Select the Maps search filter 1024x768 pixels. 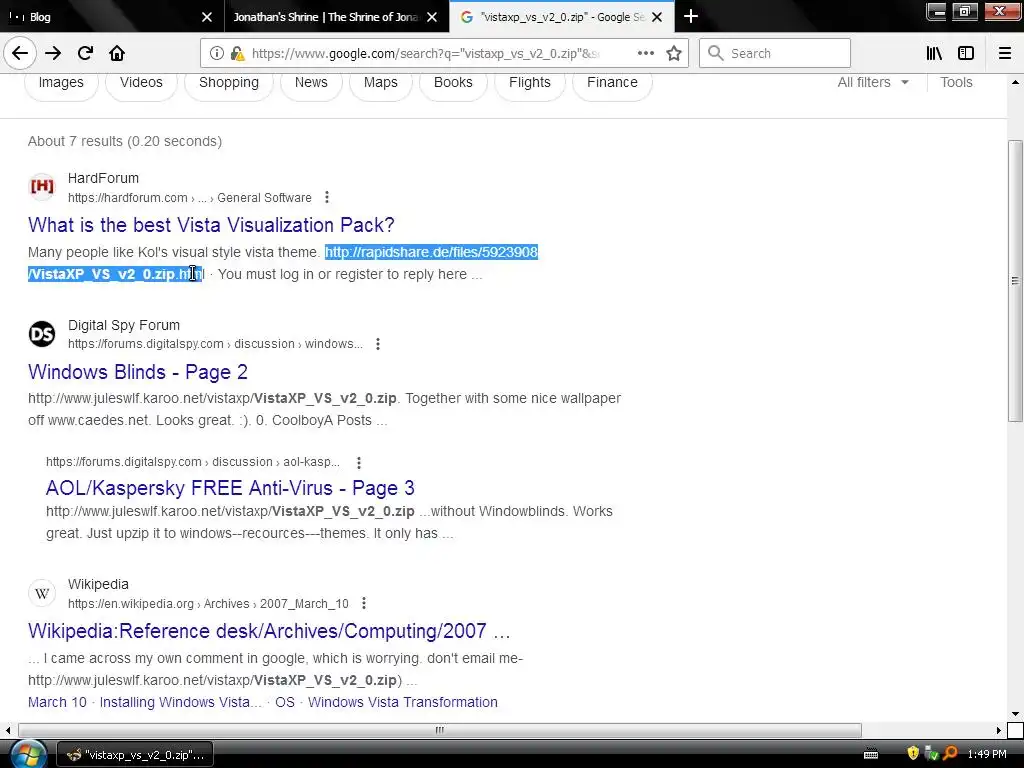[x=381, y=83]
